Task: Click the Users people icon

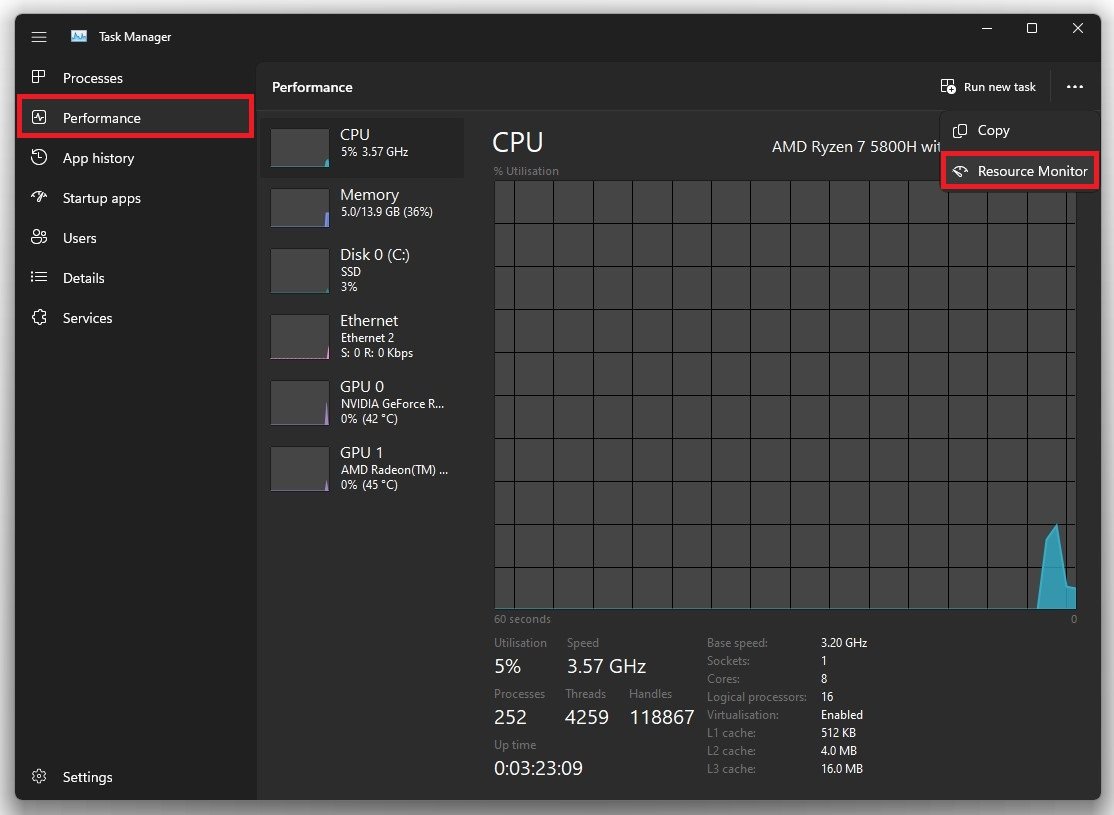Action: point(39,238)
